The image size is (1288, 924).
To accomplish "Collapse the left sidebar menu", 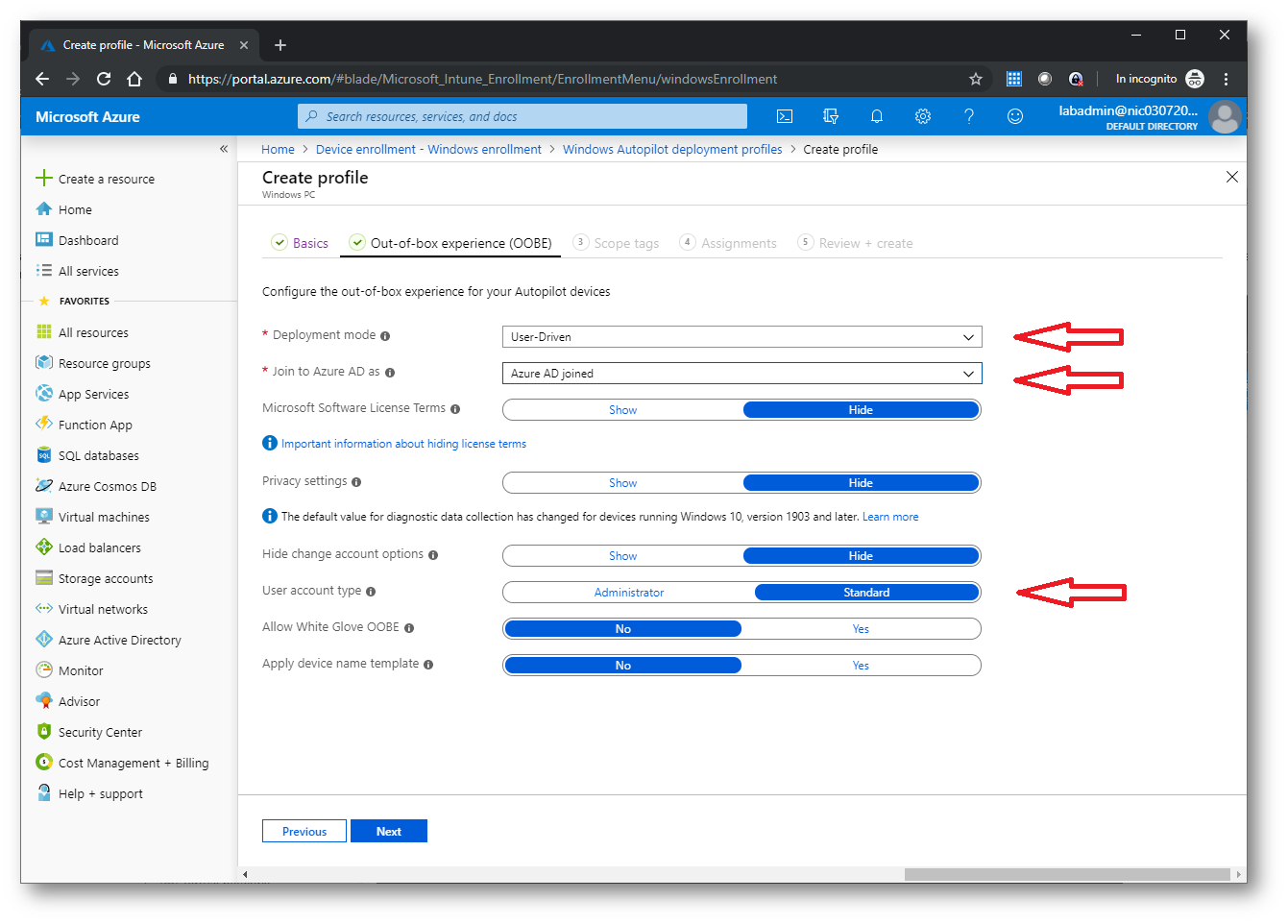I will tap(224, 149).
